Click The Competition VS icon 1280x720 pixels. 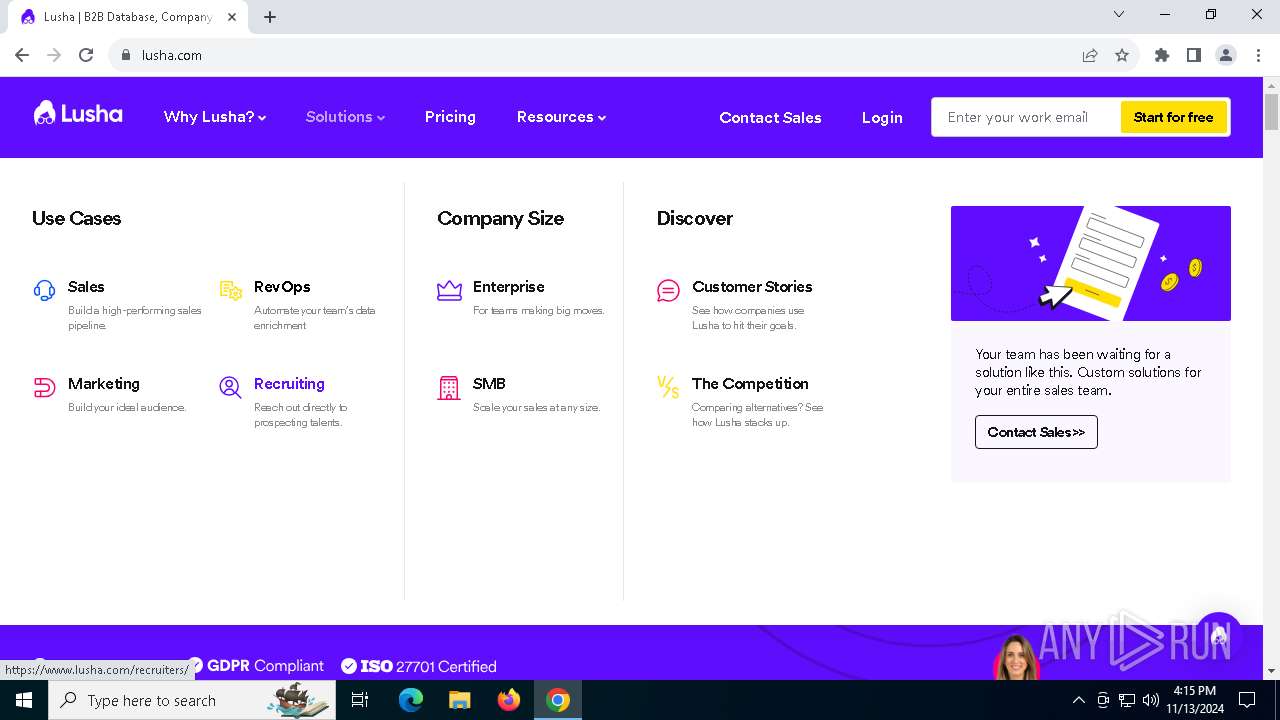tap(668, 387)
